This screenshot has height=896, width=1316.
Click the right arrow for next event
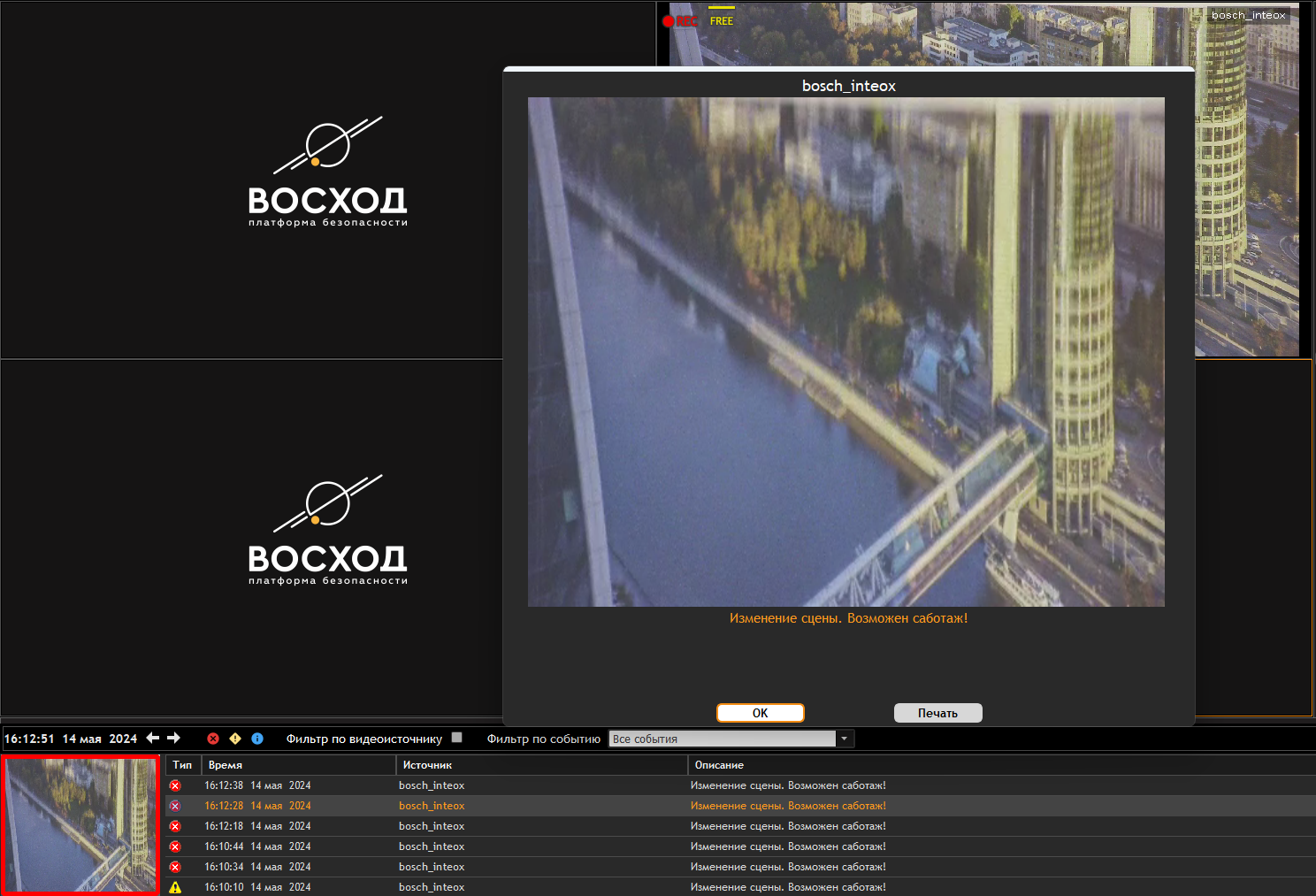(x=174, y=738)
